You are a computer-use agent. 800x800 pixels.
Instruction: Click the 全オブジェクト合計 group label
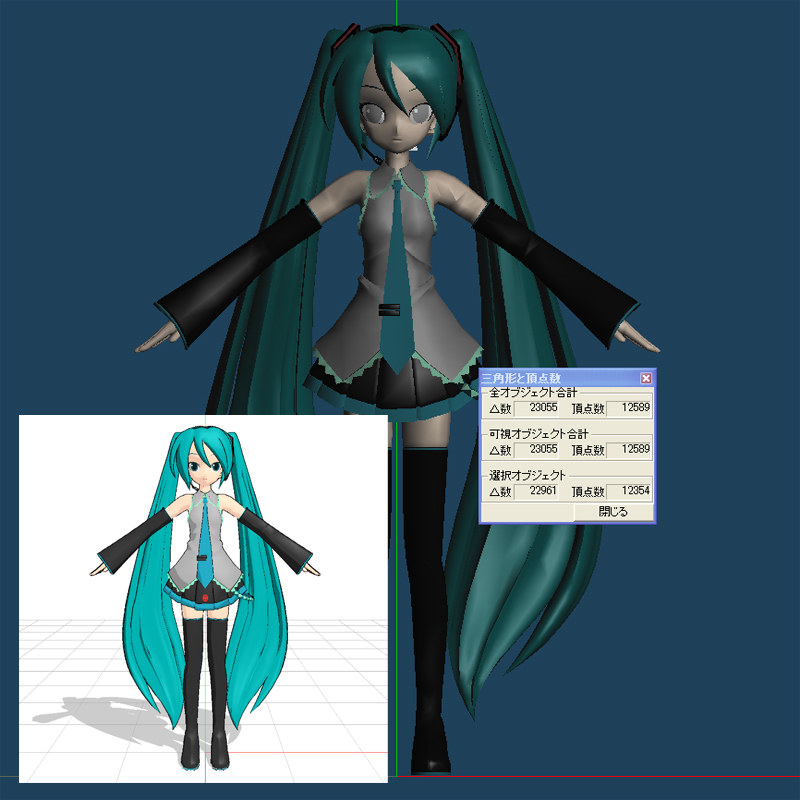[x=533, y=392]
